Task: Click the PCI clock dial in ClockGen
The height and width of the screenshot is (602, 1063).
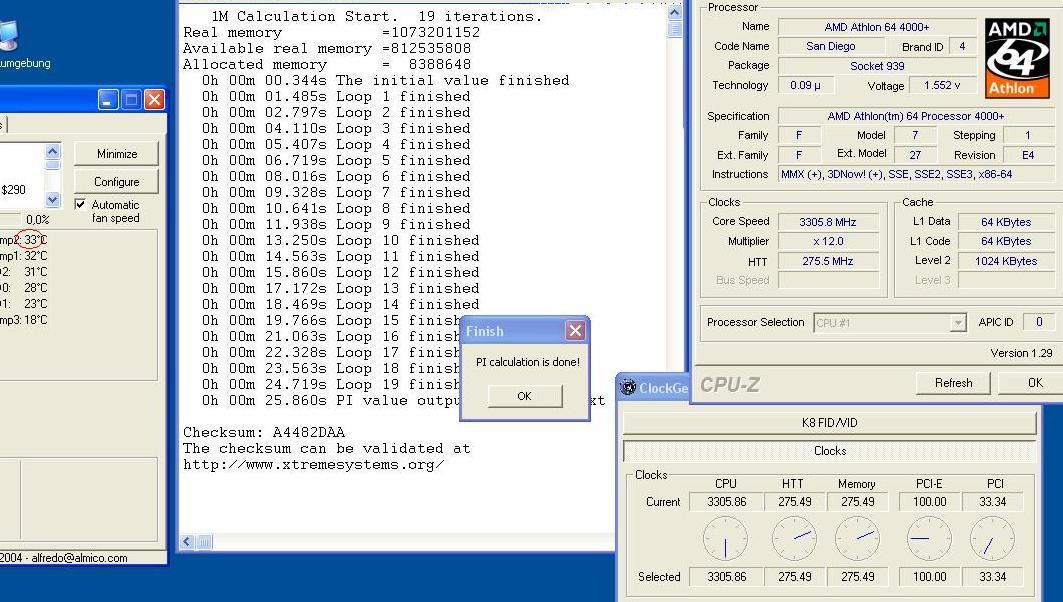Action: pos(992,539)
